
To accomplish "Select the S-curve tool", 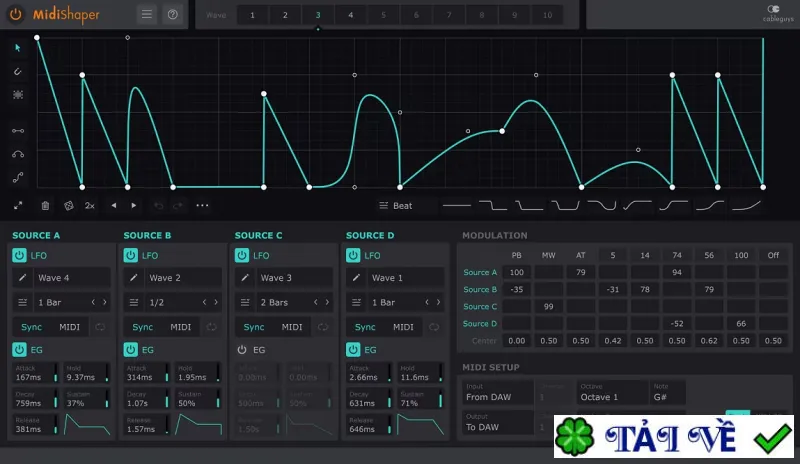I will 18,178.
